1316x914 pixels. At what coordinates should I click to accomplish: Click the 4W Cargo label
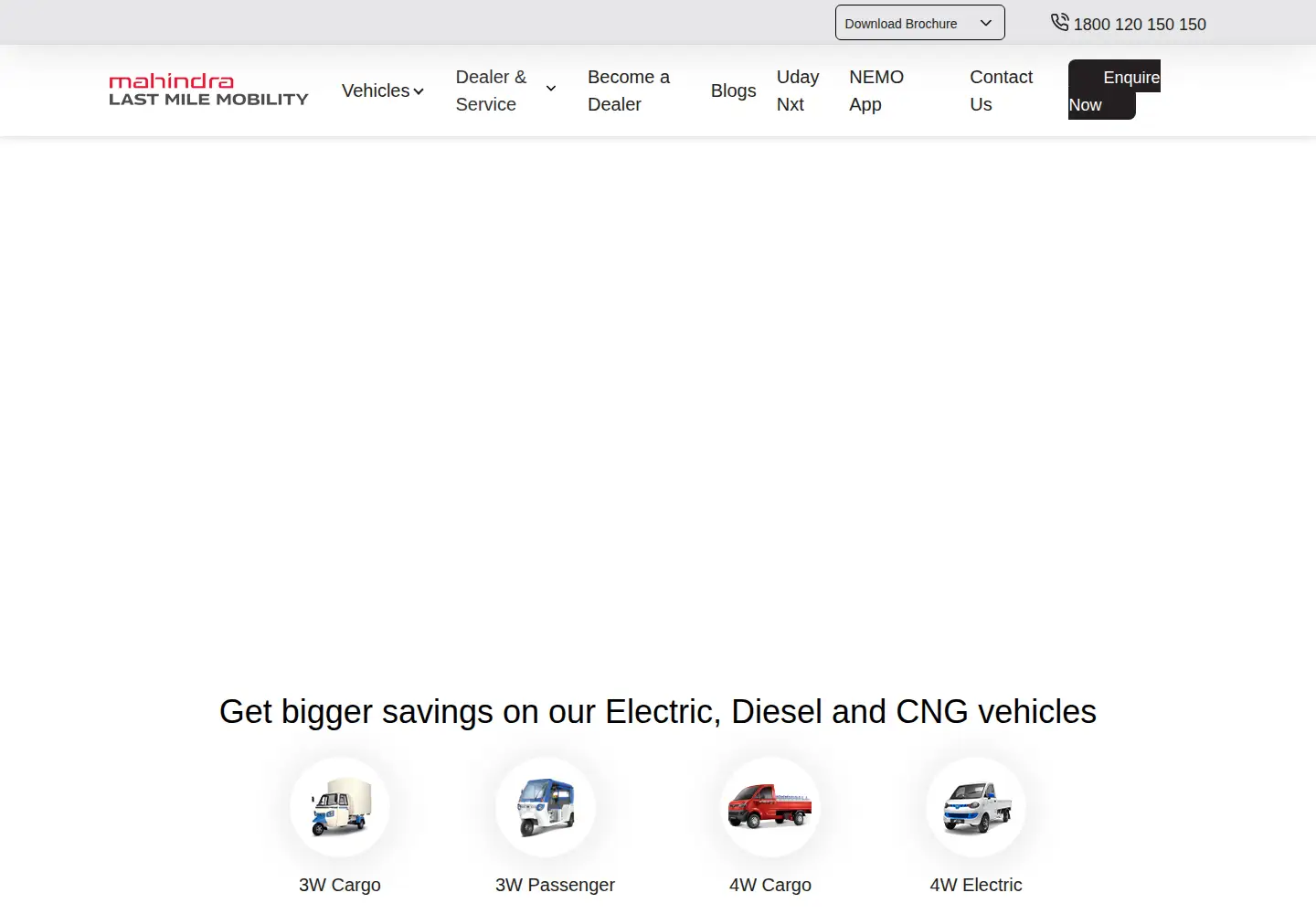(770, 885)
